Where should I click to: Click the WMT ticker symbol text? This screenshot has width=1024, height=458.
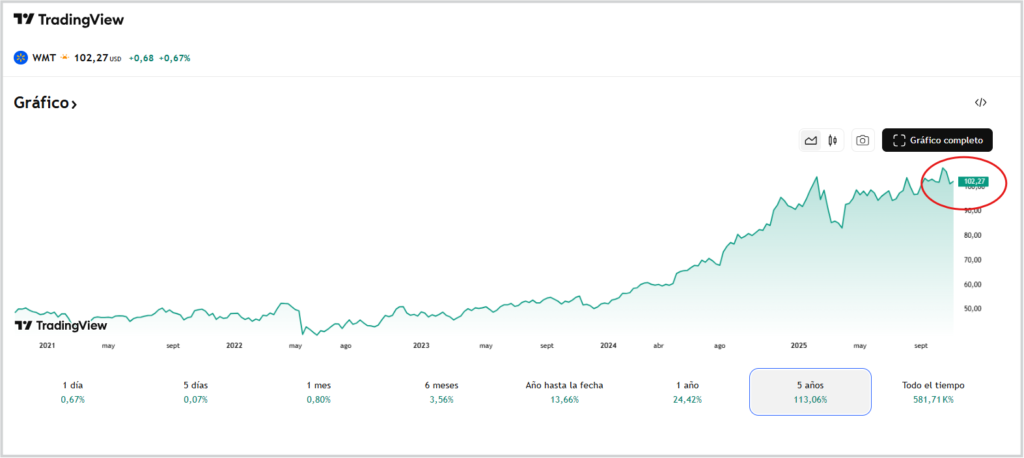pos(44,58)
